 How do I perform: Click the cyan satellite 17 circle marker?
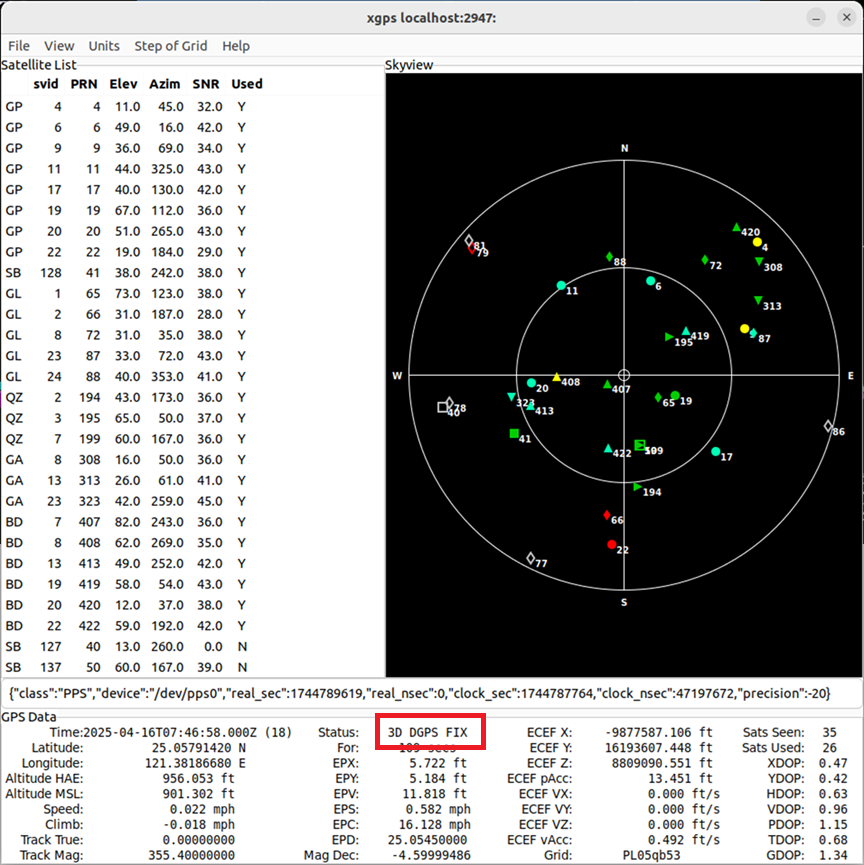716,452
